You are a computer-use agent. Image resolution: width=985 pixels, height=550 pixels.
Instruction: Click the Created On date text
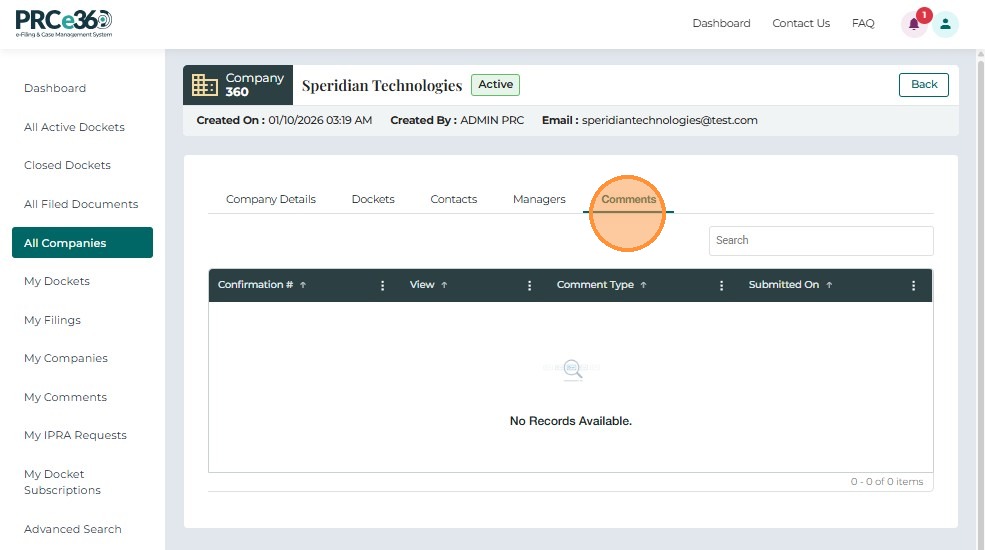point(284,120)
